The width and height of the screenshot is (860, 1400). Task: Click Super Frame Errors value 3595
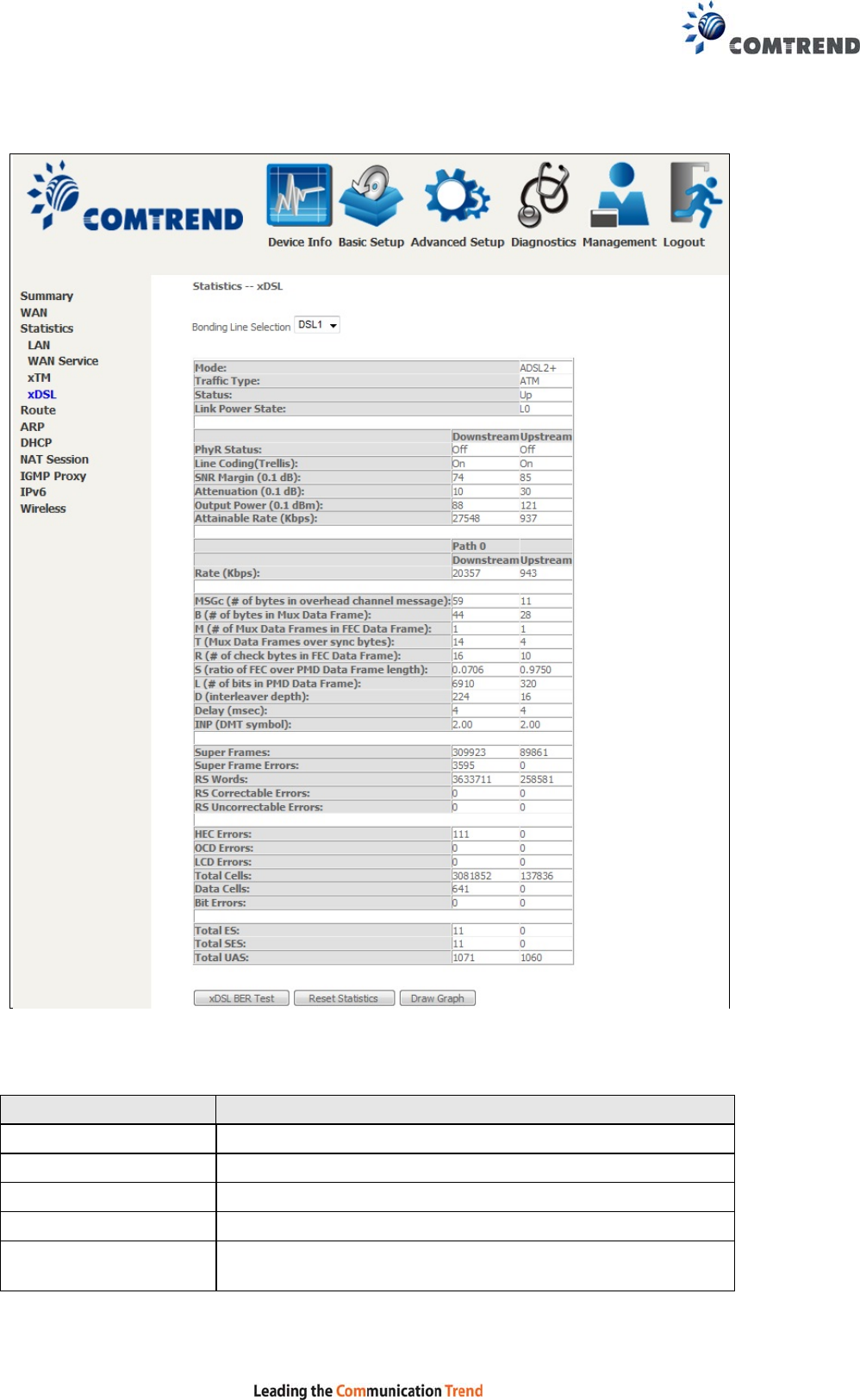tap(464, 766)
